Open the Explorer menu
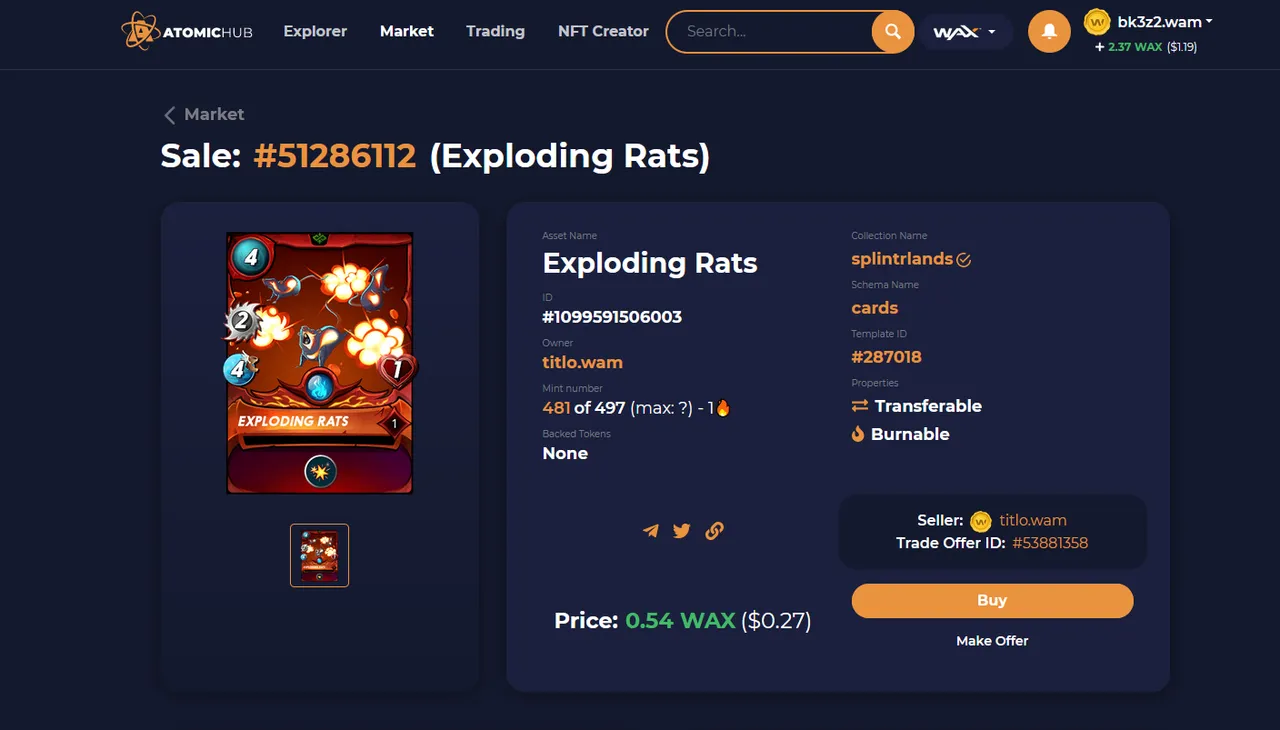 pos(315,31)
